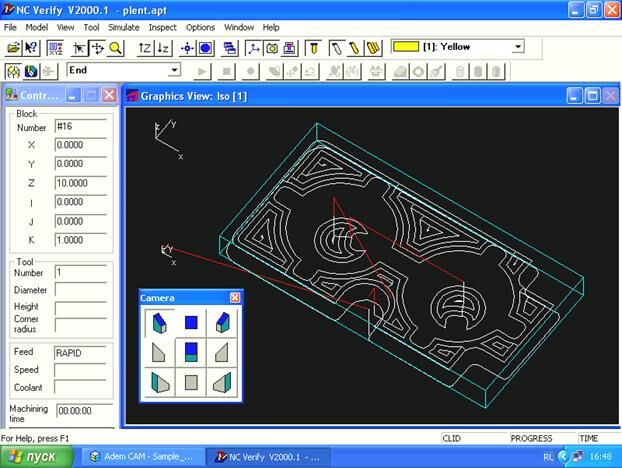This screenshot has height=468, width=622.
Task: Open the View menu
Action: click(65, 27)
